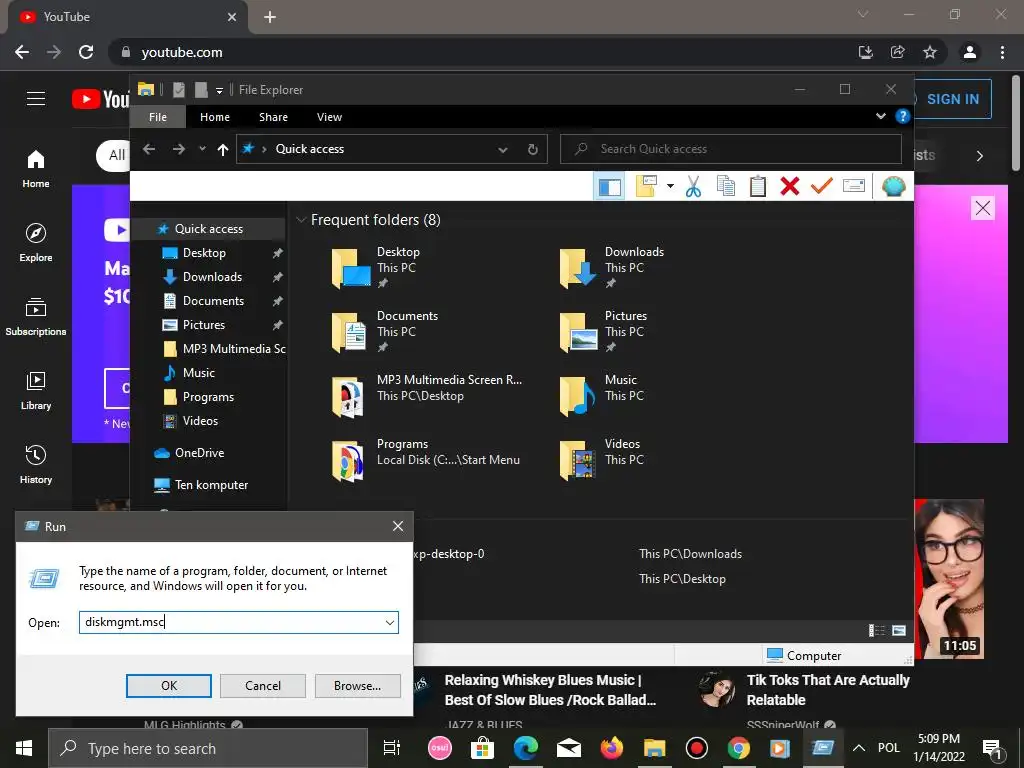
Task: Click the Copy icon in Explorer toolbar
Action: tap(726, 186)
